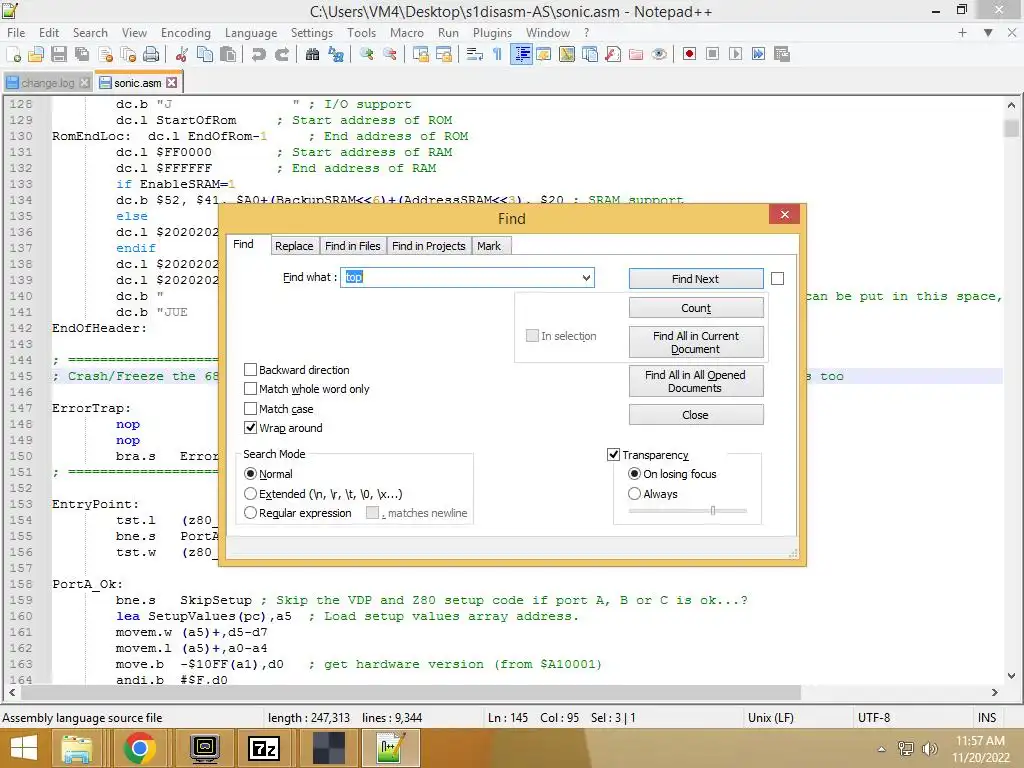
Task: Click the Paste toolbar icon
Action: 228,54
